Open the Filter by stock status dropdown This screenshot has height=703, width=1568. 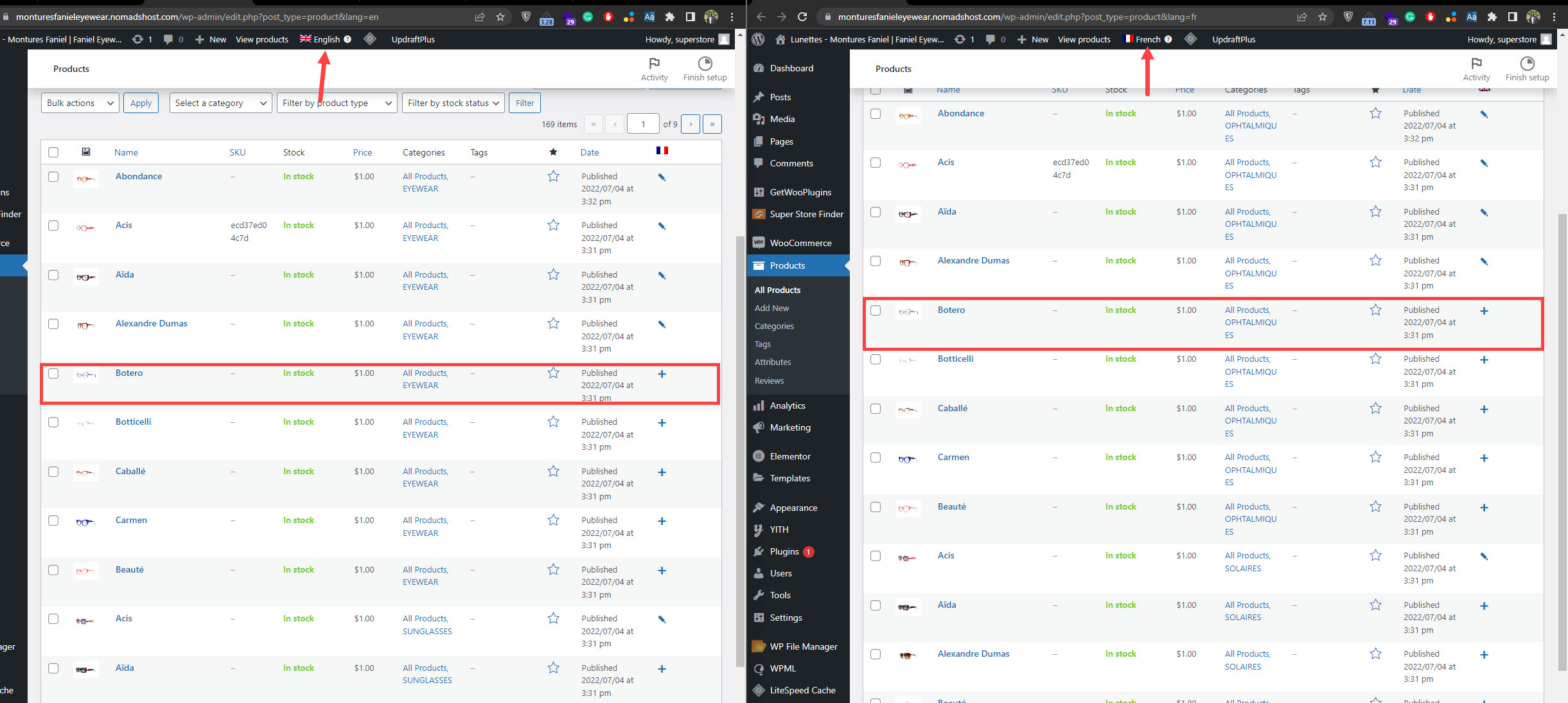(453, 103)
